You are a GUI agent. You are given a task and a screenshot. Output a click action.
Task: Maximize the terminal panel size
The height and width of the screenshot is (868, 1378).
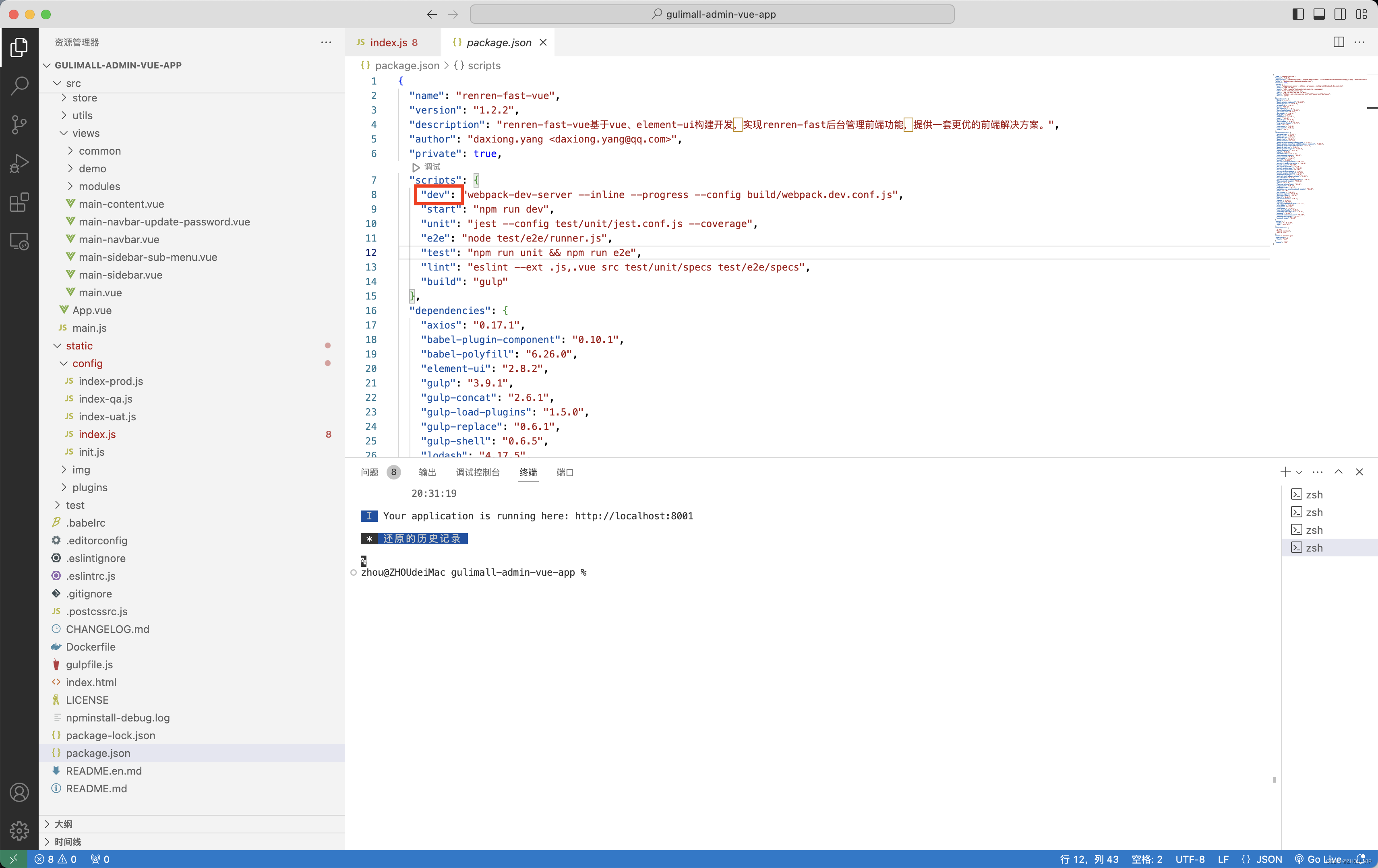pyautogui.click(x=1339, y=472)
